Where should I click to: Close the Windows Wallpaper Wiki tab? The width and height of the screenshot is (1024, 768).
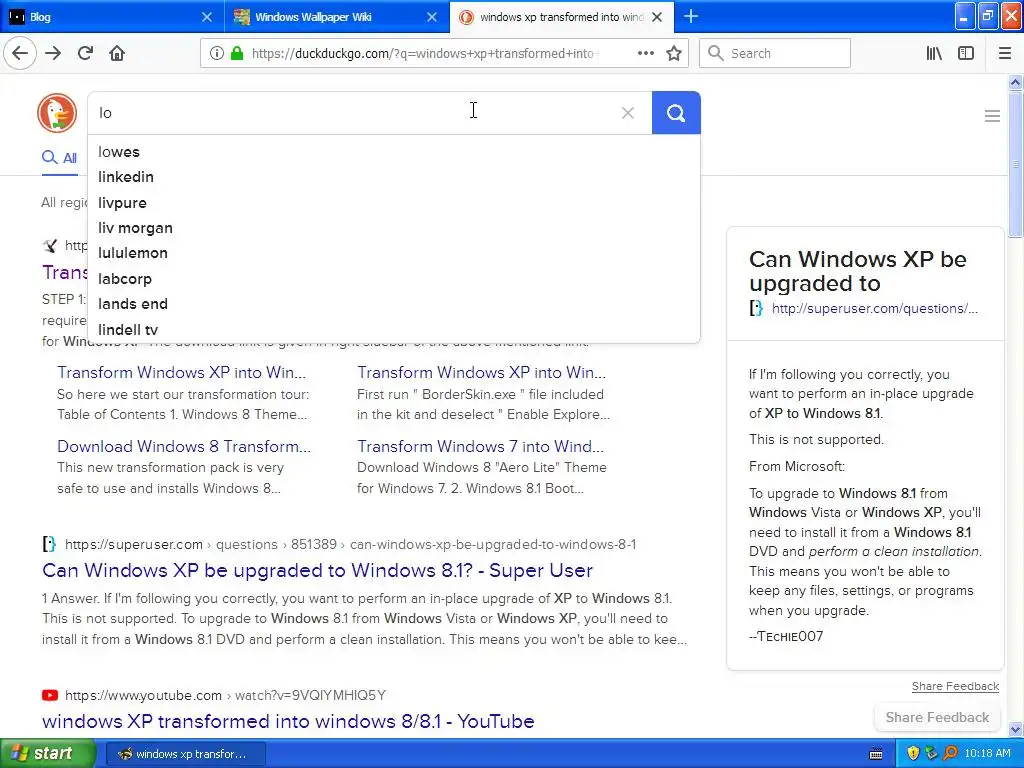pos(432,17)
